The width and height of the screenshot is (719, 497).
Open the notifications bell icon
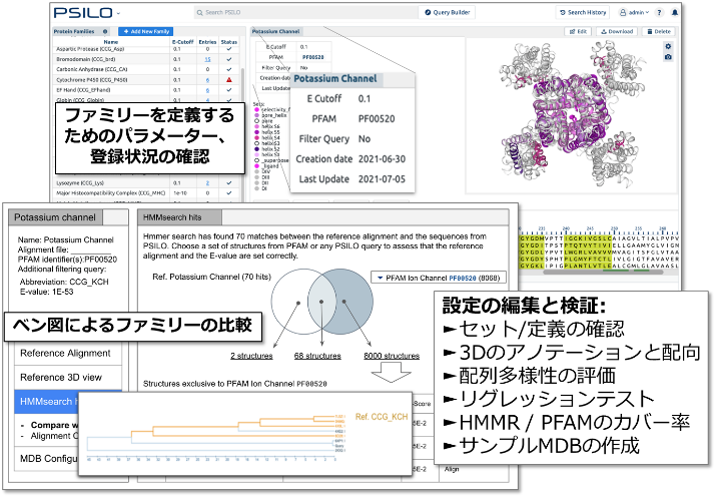[x=674, y=13]
